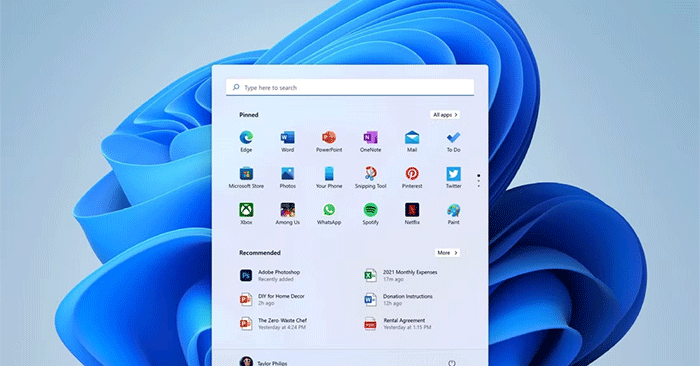The width and height of the screenshot is (700, 366).
Task: Show More recommended items
Action: 447,253
